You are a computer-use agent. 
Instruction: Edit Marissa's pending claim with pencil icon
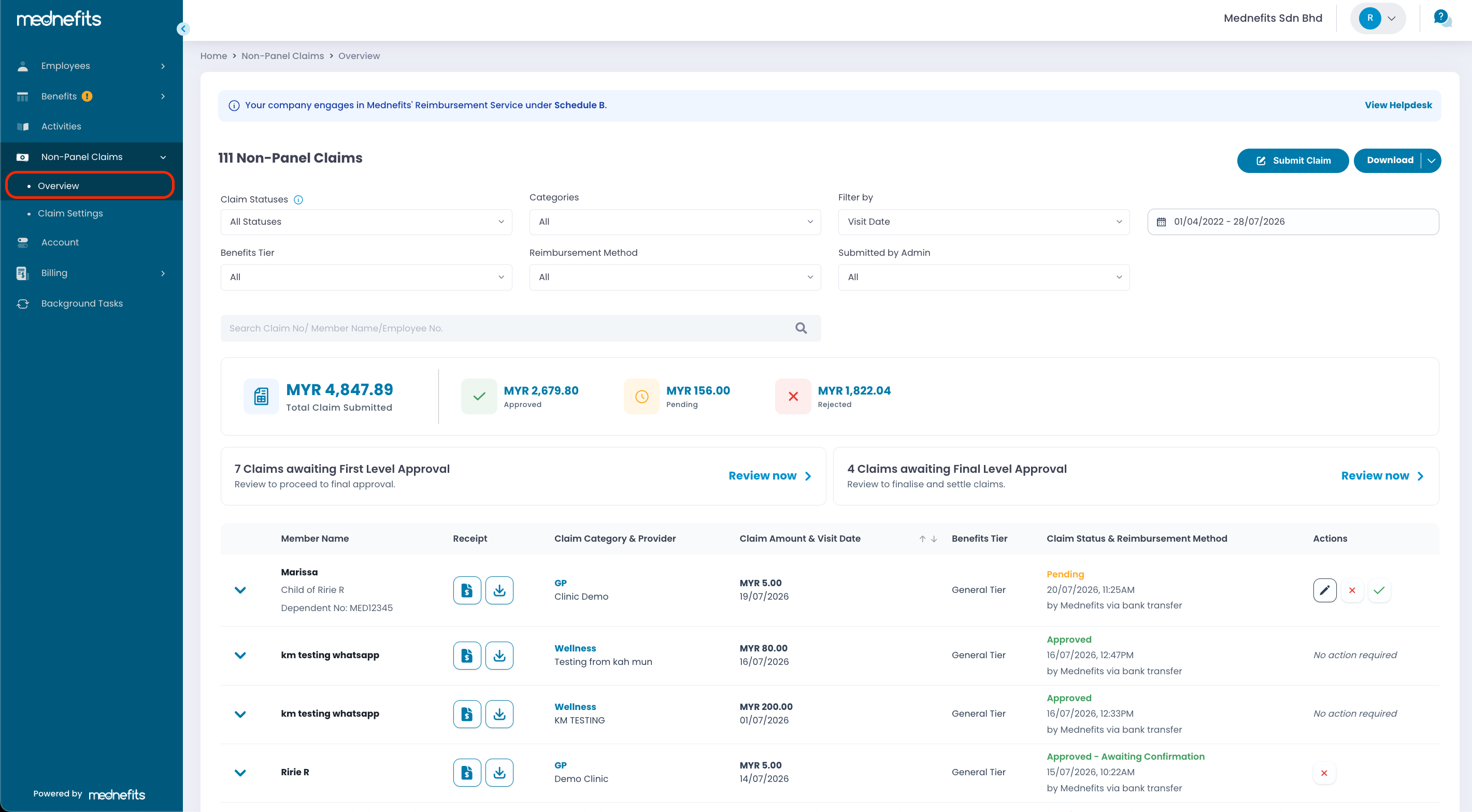1324,590
